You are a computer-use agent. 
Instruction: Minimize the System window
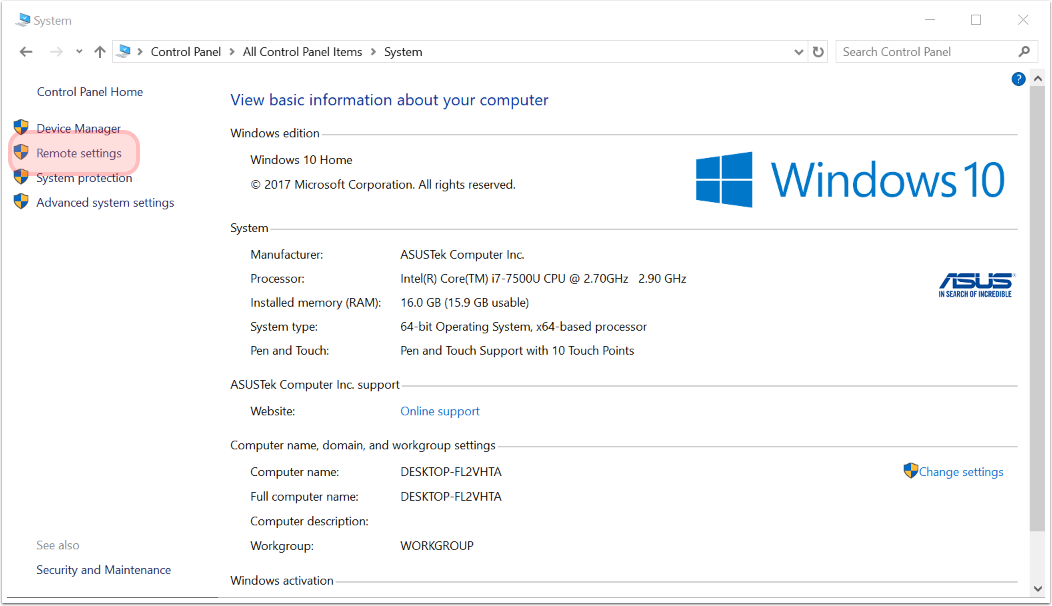[930, 20]
